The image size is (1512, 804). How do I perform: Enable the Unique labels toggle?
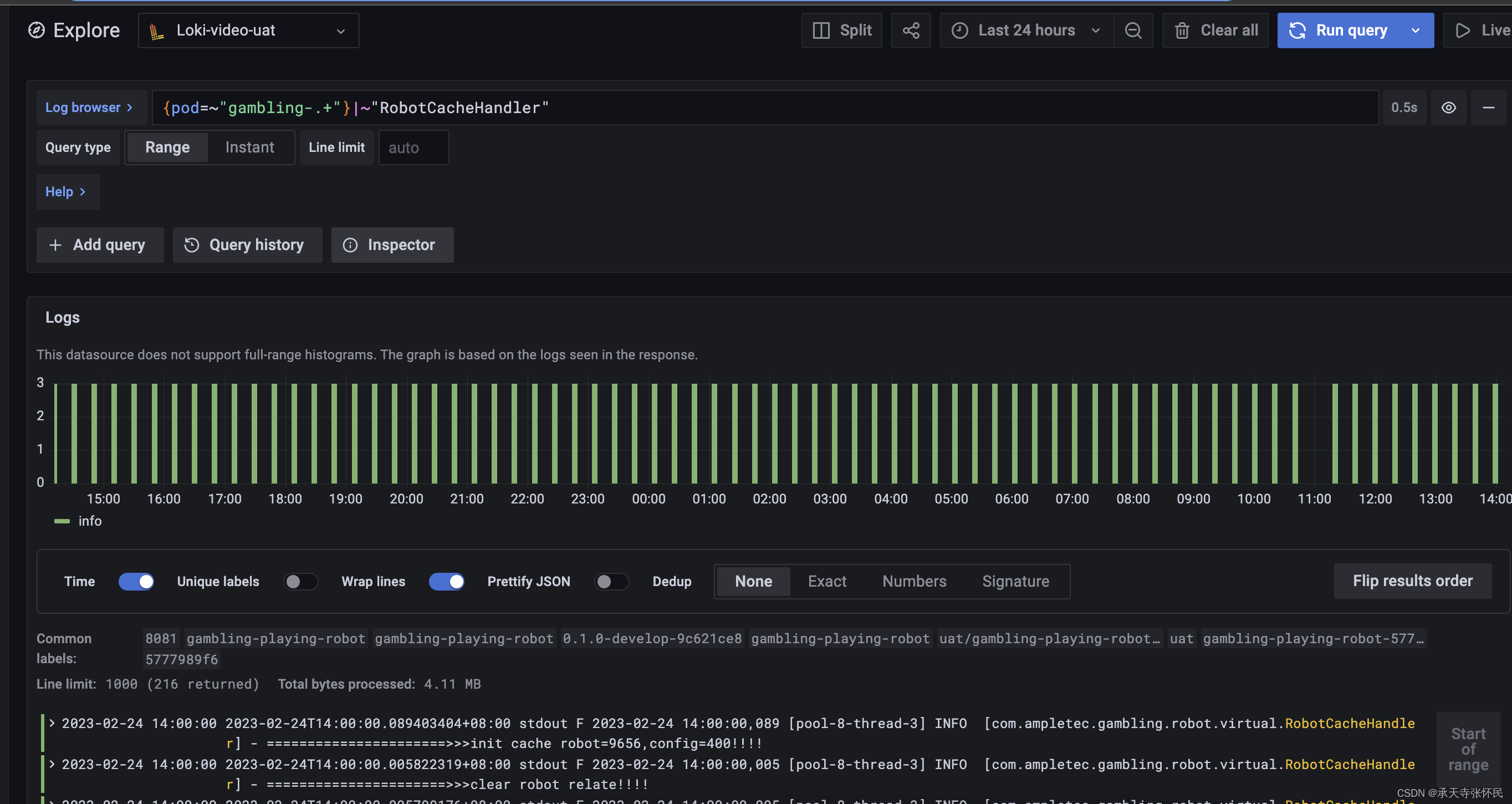click(300, 582)
